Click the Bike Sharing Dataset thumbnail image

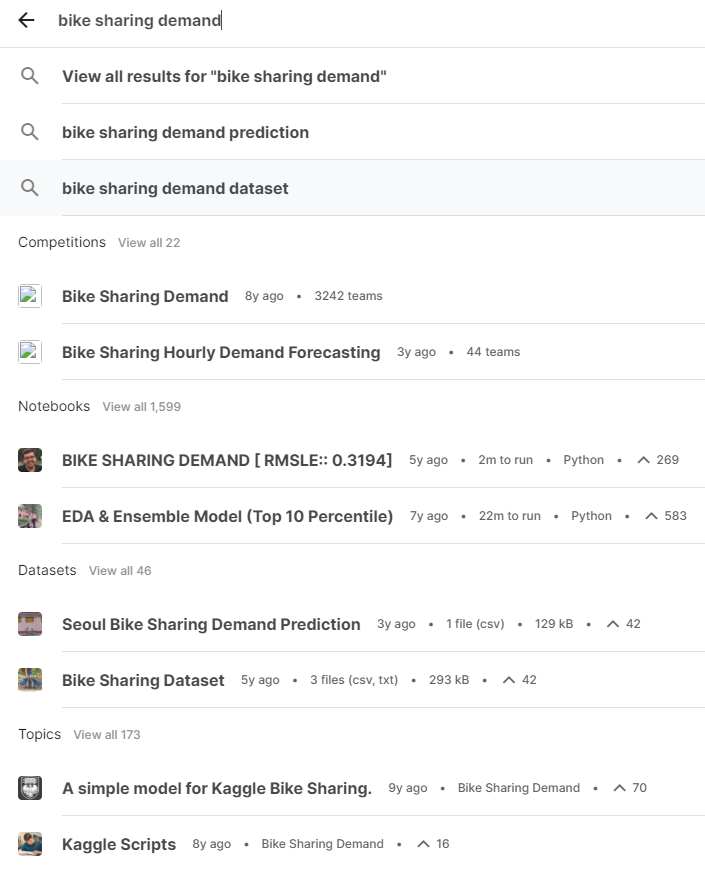click(x=30, y=680)
